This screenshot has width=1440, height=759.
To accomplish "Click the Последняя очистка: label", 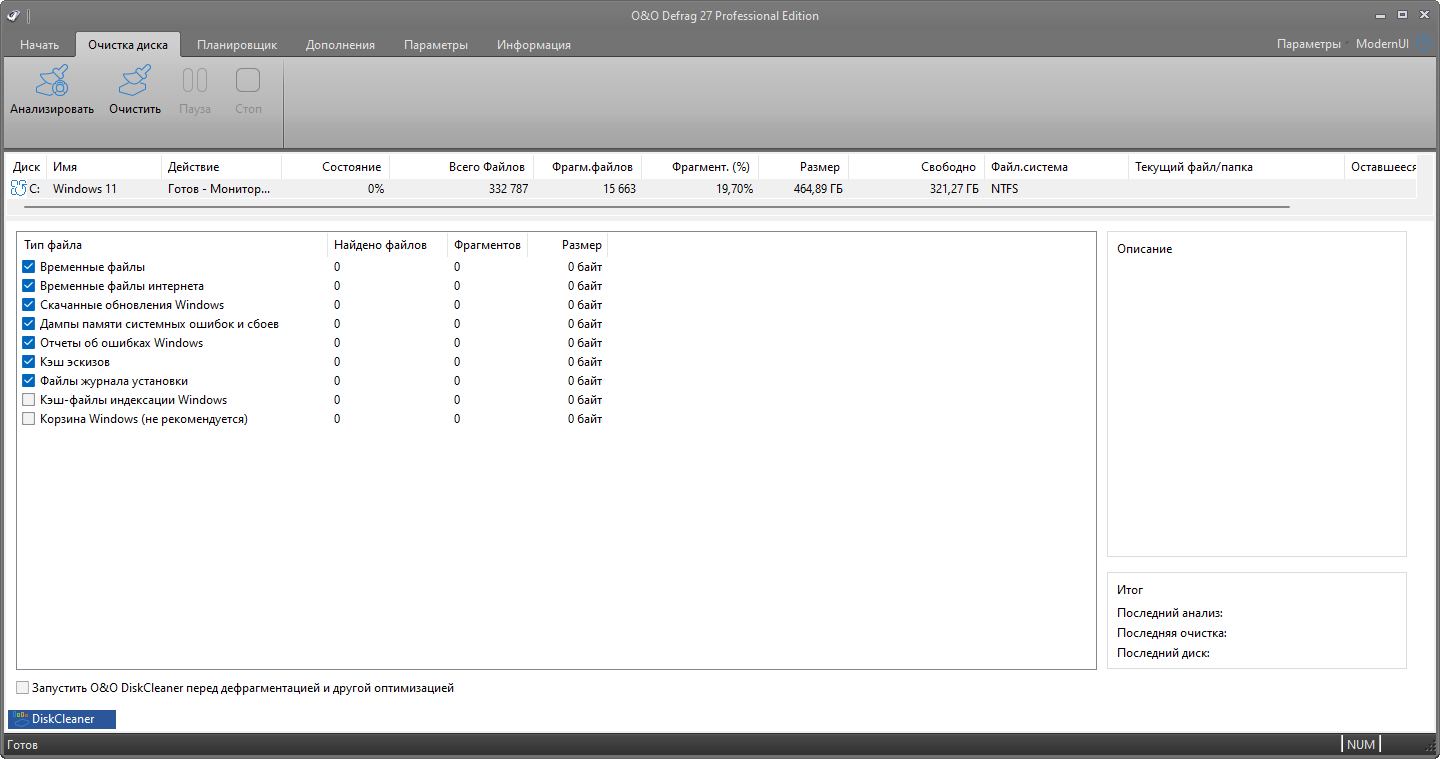I will 1172,633.
